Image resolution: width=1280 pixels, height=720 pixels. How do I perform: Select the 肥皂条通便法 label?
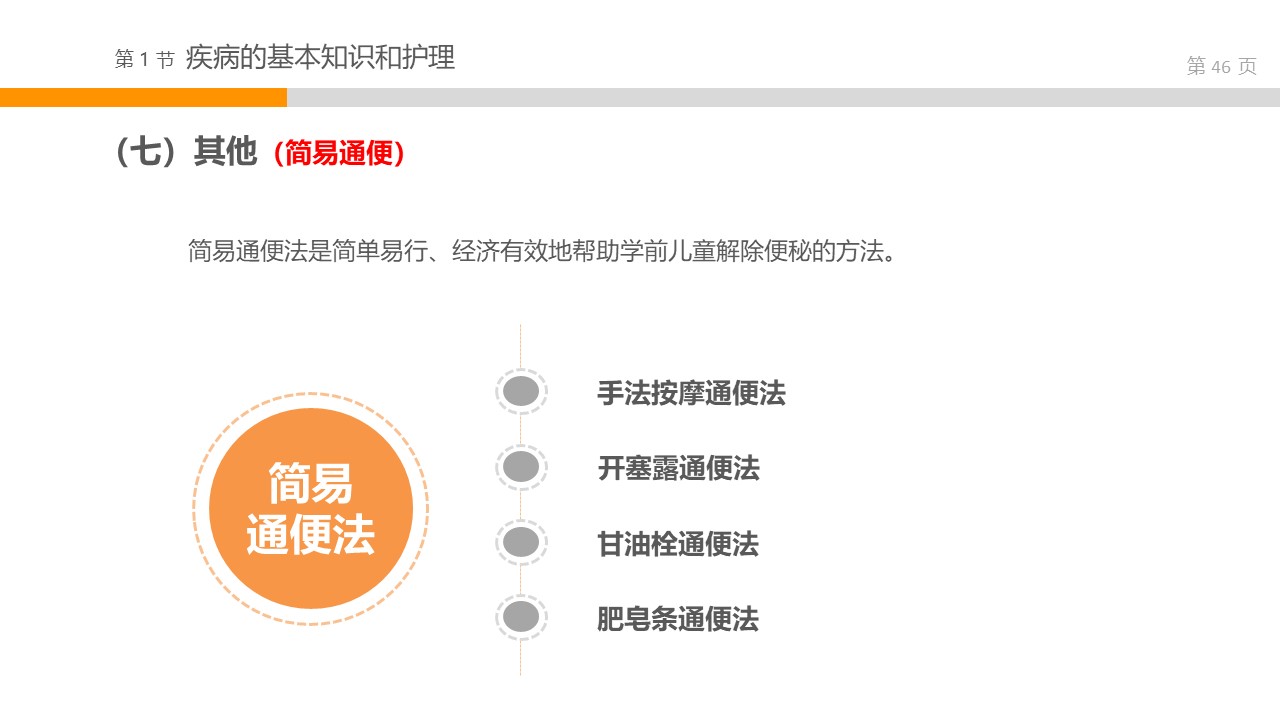[678, 619]
